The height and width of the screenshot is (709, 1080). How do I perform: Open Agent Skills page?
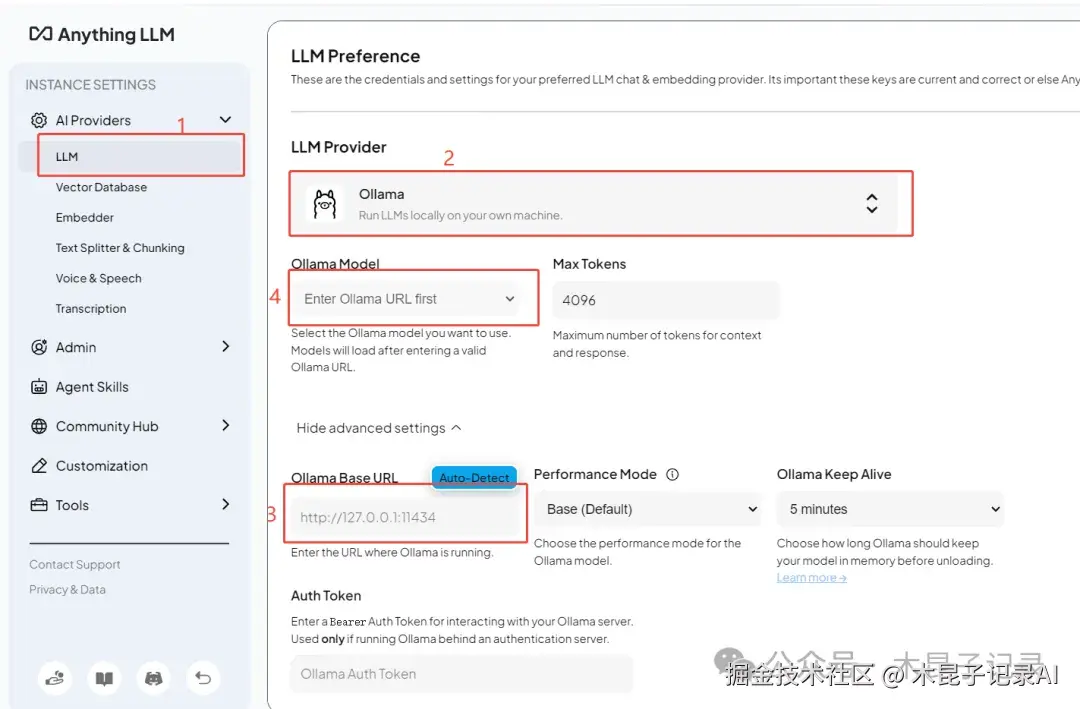(x=92, y=387)
